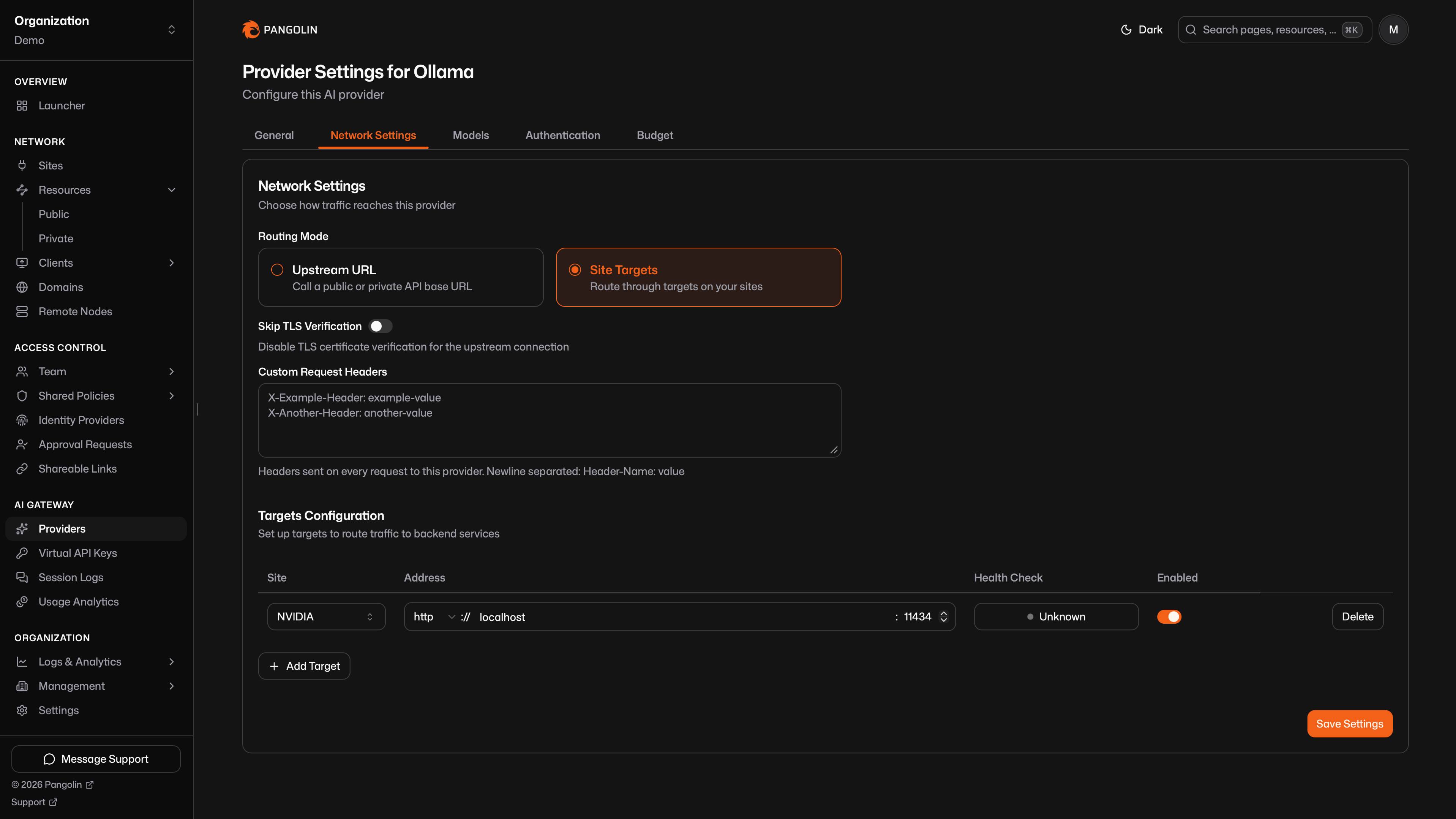Click the moon icon for Dark theme

point(1126,29)
